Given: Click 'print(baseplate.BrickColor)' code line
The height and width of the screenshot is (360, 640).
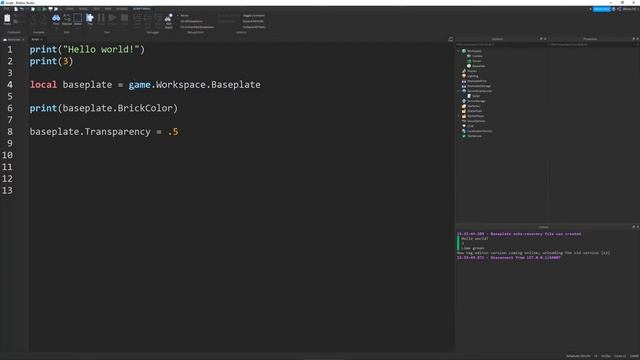Looking at the screenshot, I should click(x=104, y=108).
